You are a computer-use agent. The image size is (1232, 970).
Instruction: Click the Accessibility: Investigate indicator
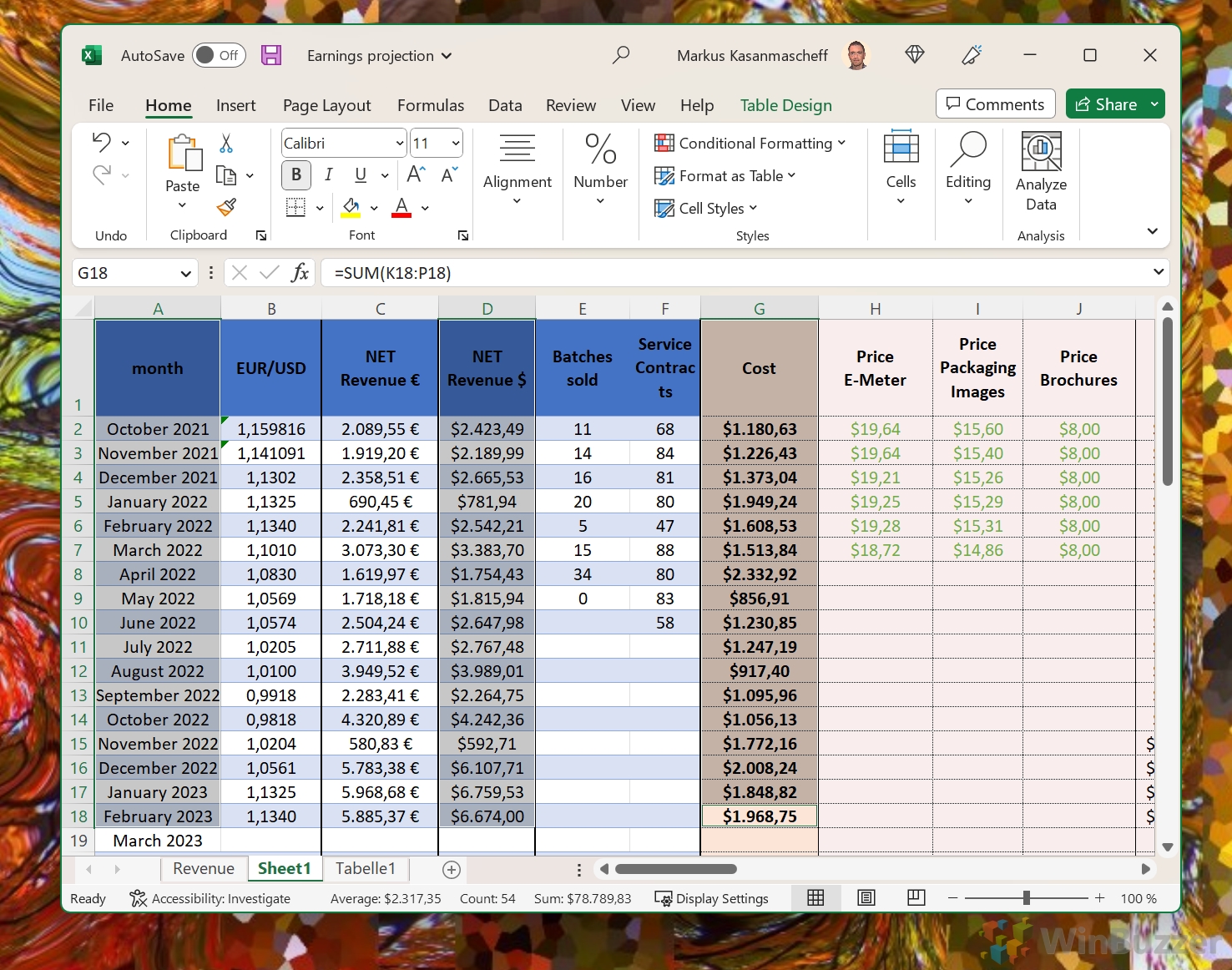tap(210, 898)
